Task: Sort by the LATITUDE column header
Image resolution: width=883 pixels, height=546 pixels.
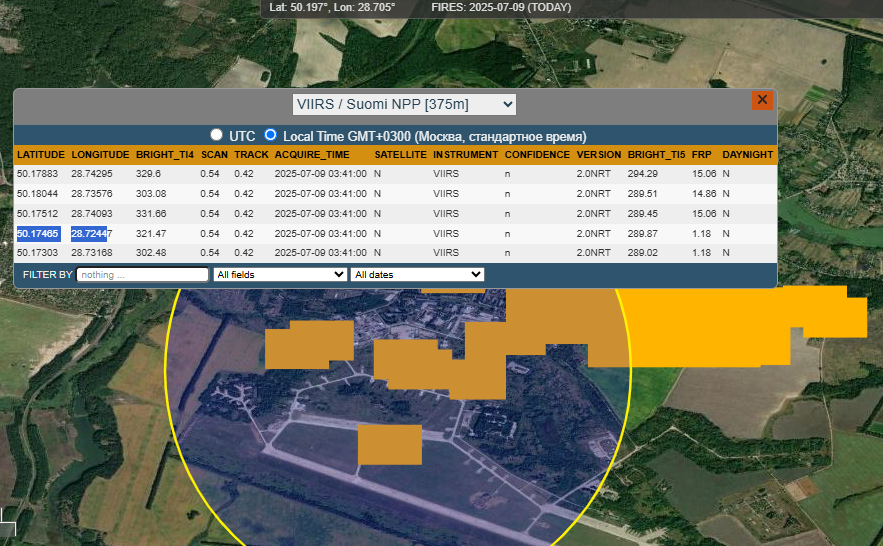Action: pyautogui.click(x=41, y=155)
